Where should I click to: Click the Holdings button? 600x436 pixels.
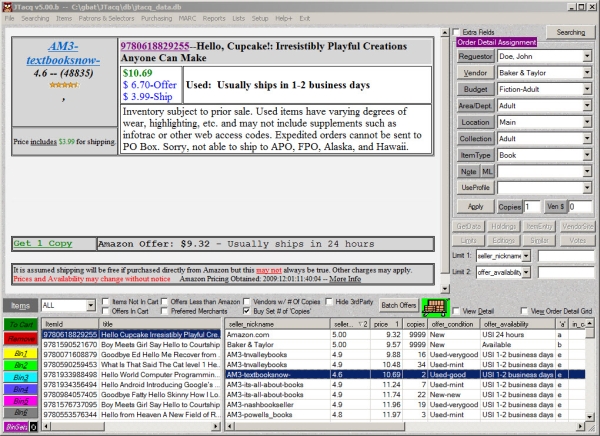503,226
